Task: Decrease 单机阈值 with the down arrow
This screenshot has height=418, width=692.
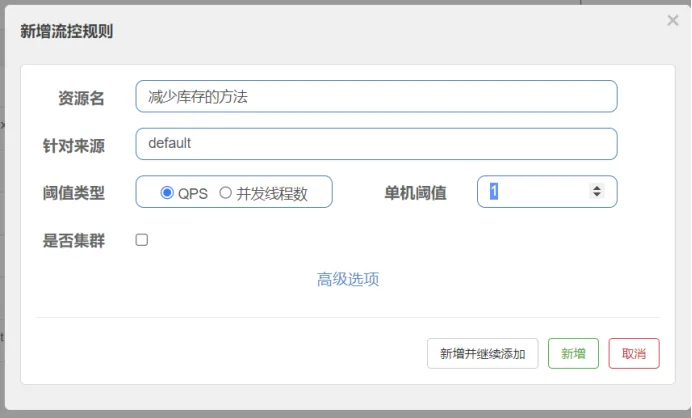Action: 597,194
